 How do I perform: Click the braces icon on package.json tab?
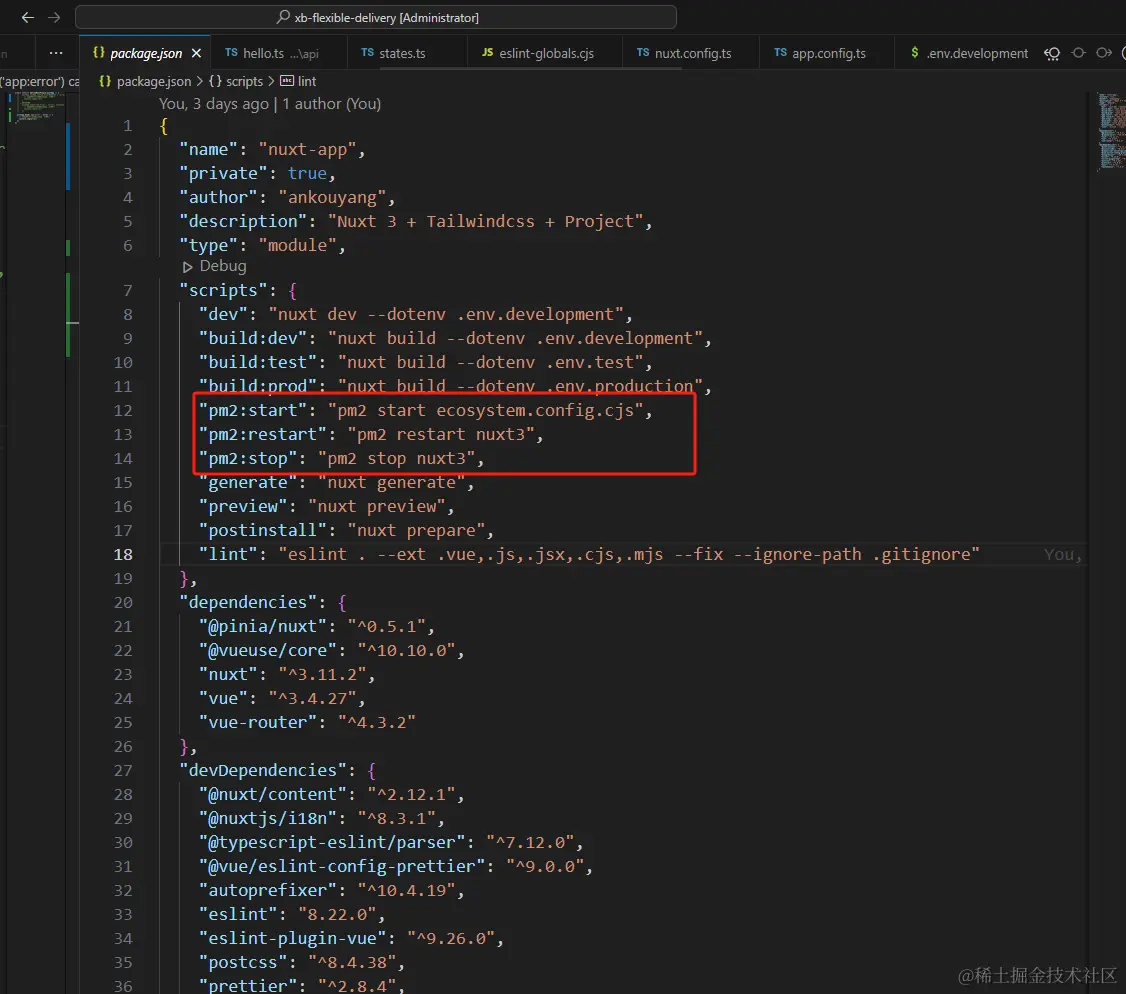click(x=99, y=52)
